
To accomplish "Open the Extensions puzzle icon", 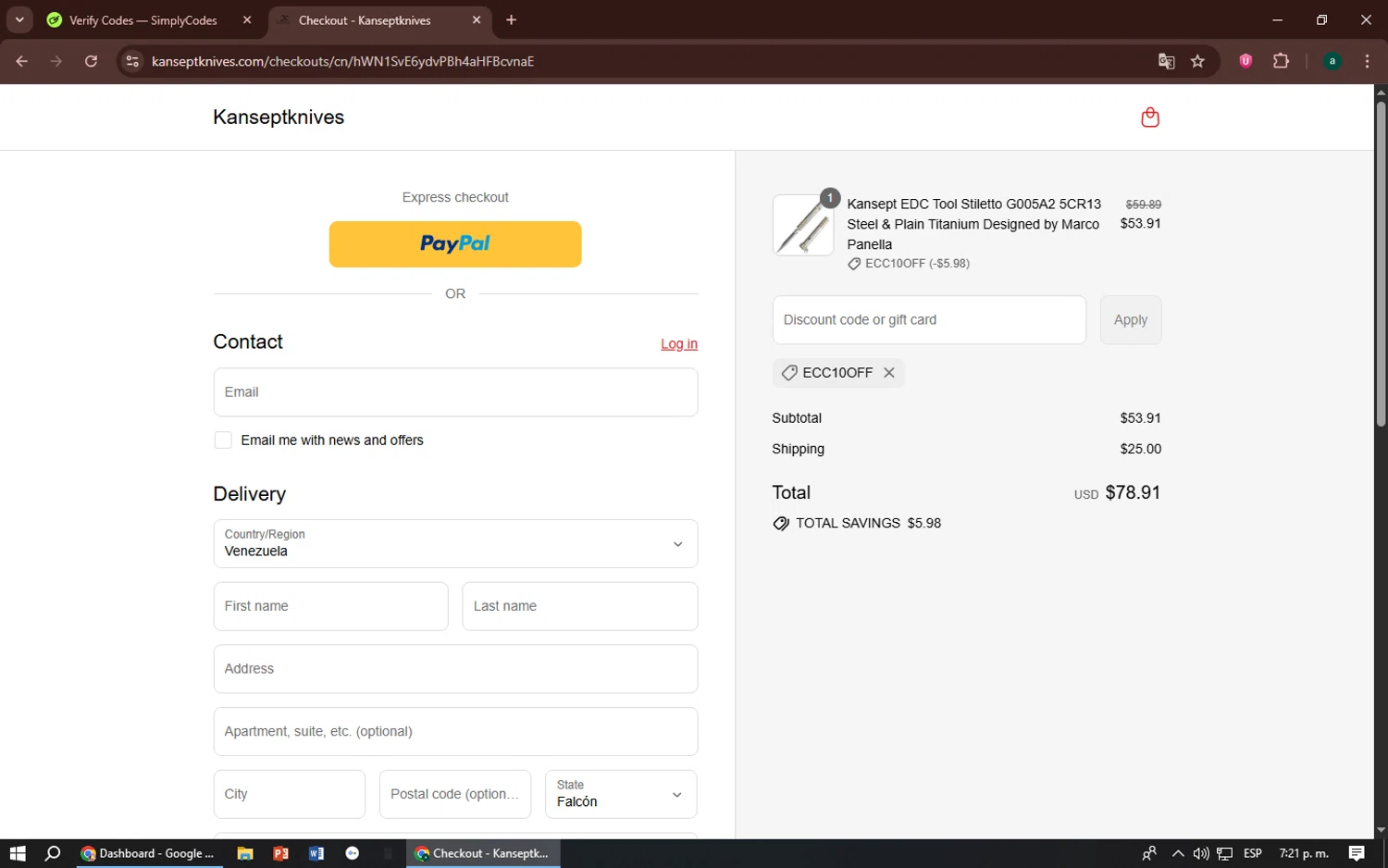I will coord(1281,61).
